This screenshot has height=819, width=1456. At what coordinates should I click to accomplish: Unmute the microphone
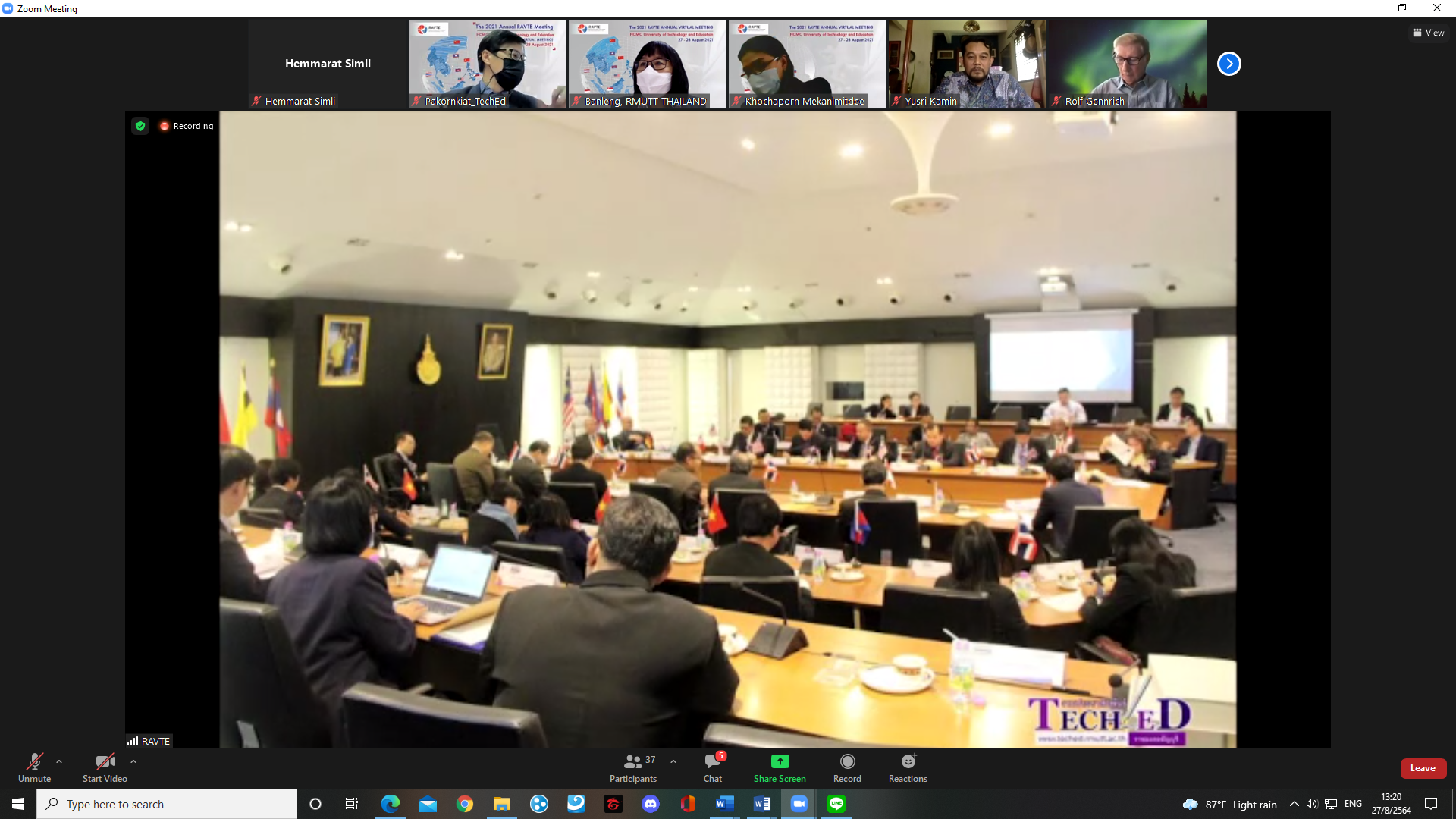coord(34,767)
